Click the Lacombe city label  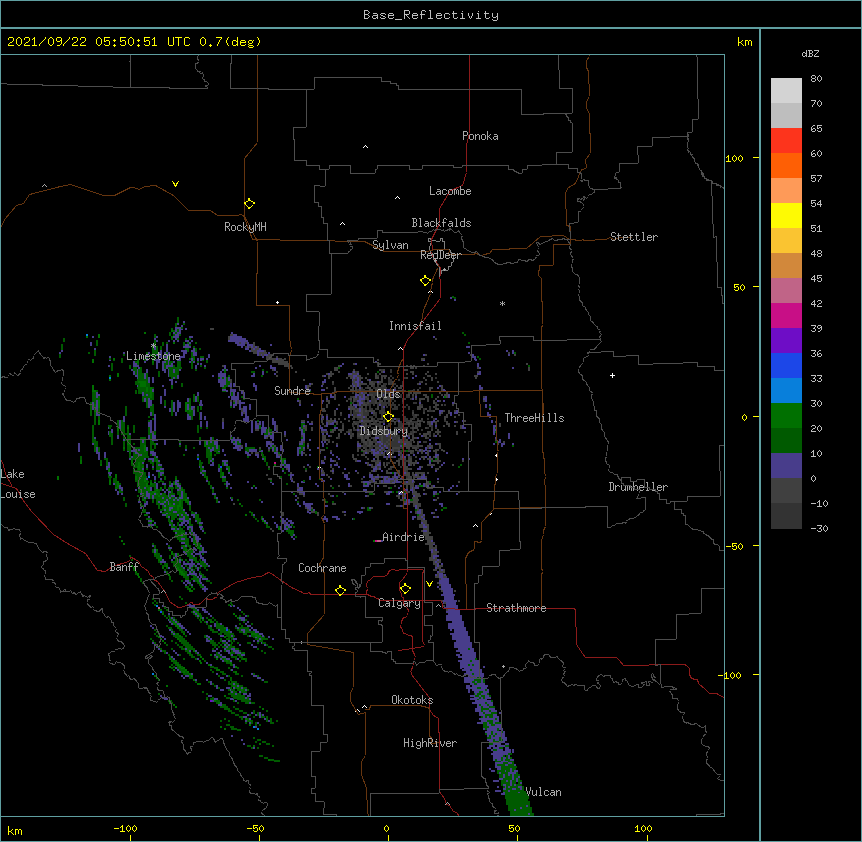coord(450,191)
